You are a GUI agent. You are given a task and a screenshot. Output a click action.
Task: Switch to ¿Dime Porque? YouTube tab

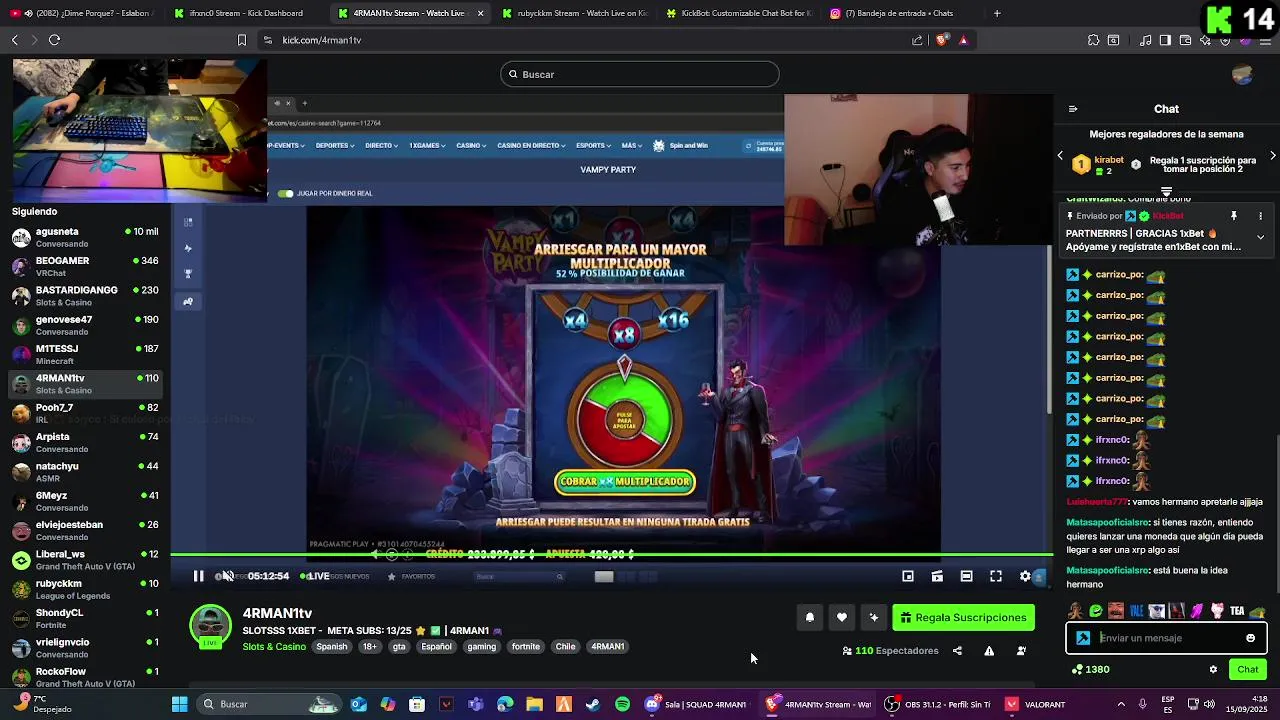click(x=80, y=13)
